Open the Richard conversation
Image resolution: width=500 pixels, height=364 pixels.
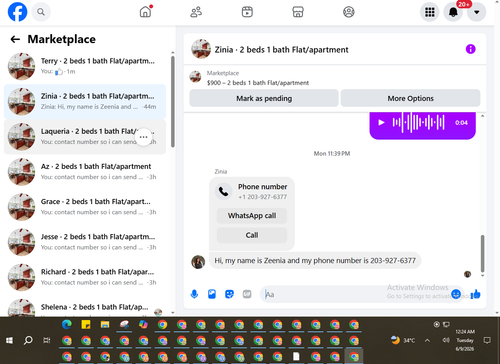85,277
